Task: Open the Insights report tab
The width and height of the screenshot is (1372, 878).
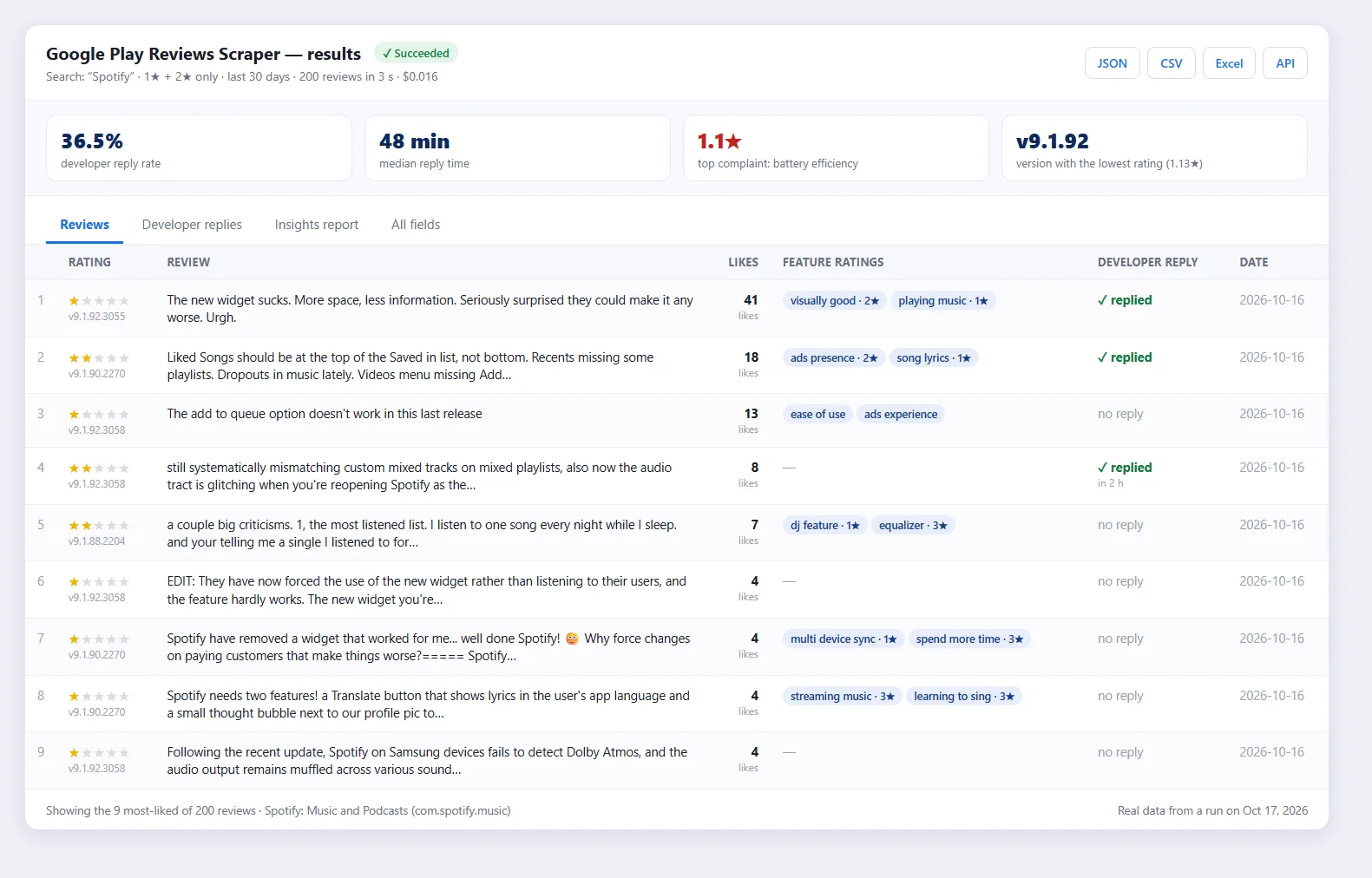Action: click(x=317, y=225)
